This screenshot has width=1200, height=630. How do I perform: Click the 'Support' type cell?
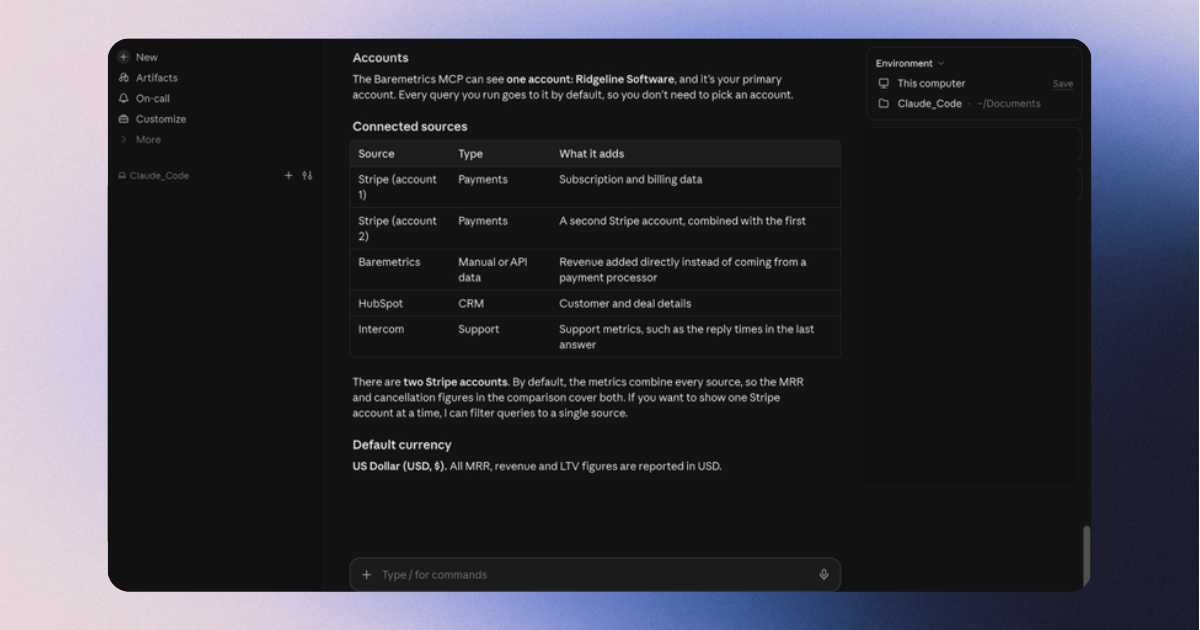(x=479, y=329)
